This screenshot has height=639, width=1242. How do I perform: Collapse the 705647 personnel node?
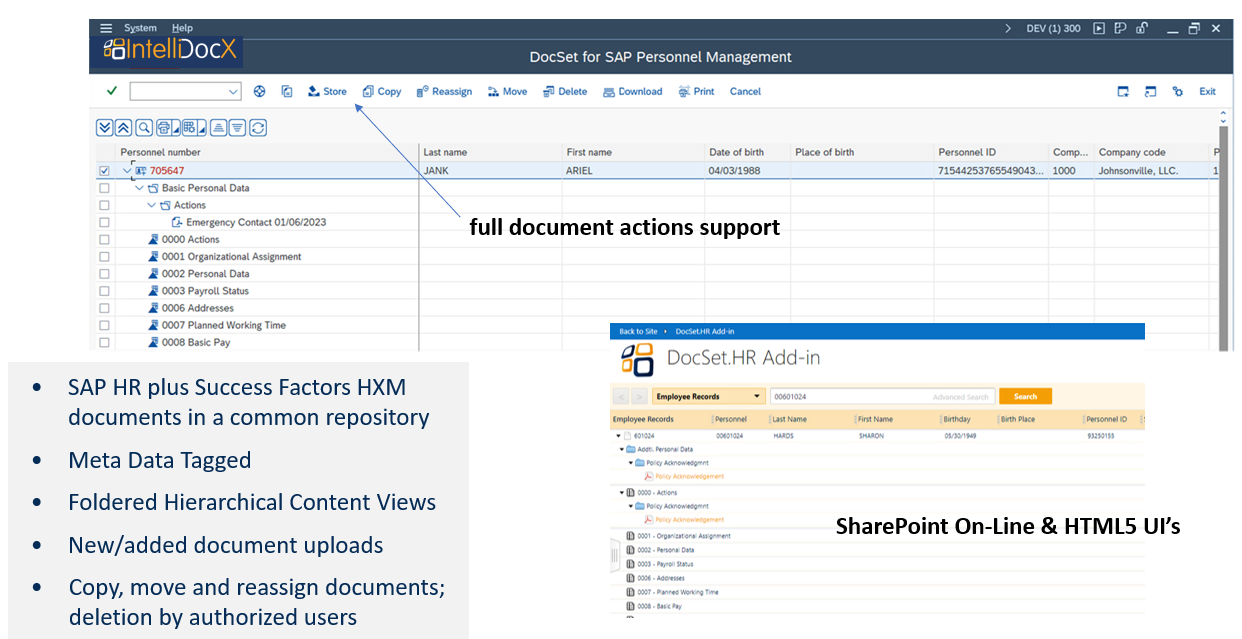pyautogui.click(x=126, y=171)
